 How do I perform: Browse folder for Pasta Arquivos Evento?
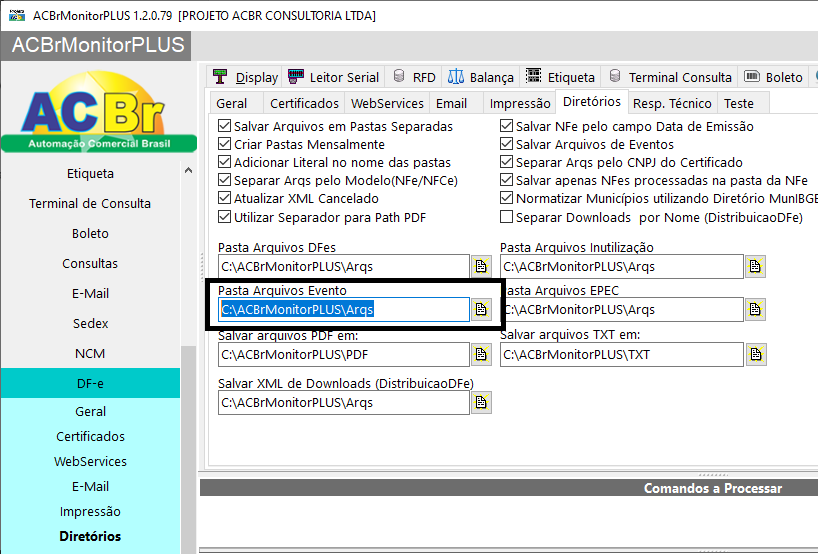(481, 309)
